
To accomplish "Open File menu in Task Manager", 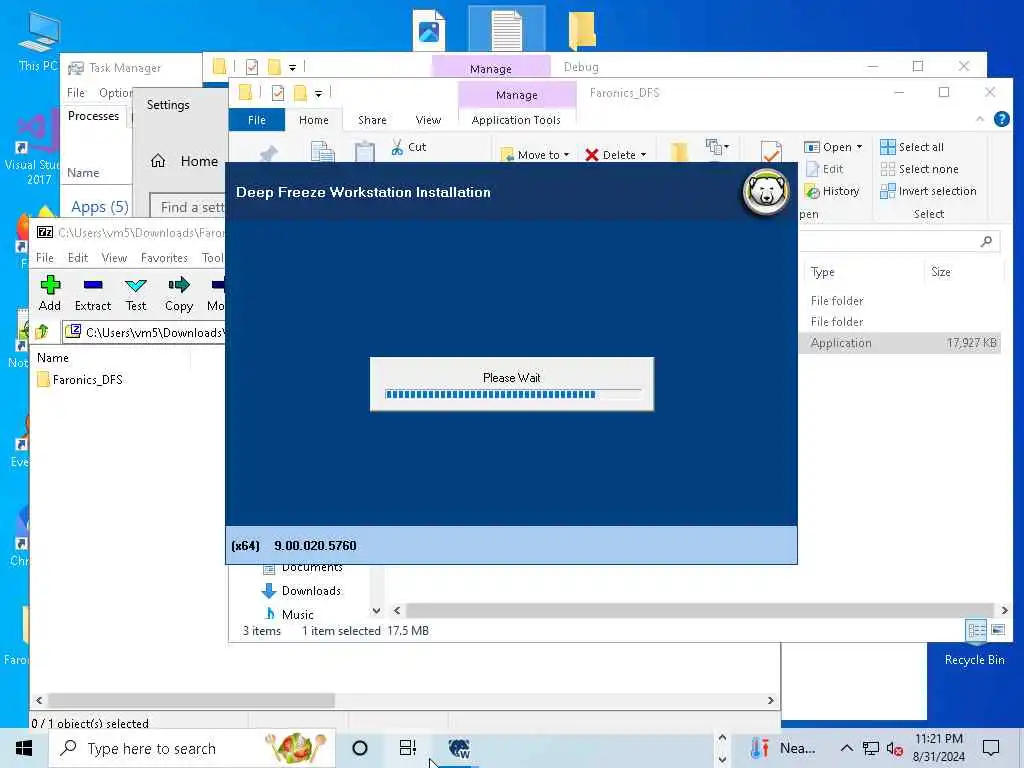I will click(x=76, y=93).
